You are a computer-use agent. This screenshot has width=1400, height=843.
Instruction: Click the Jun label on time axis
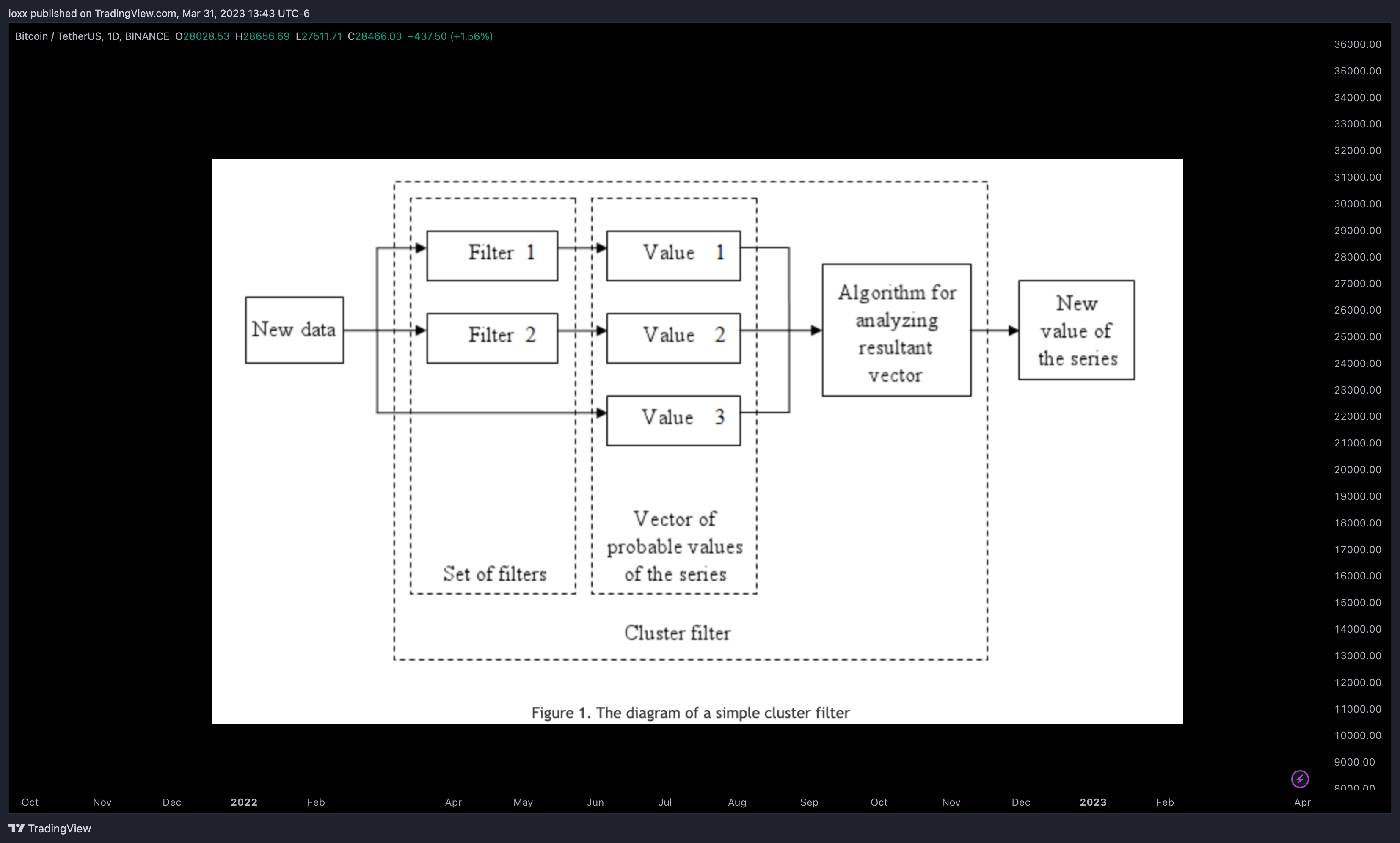(595, 802)
